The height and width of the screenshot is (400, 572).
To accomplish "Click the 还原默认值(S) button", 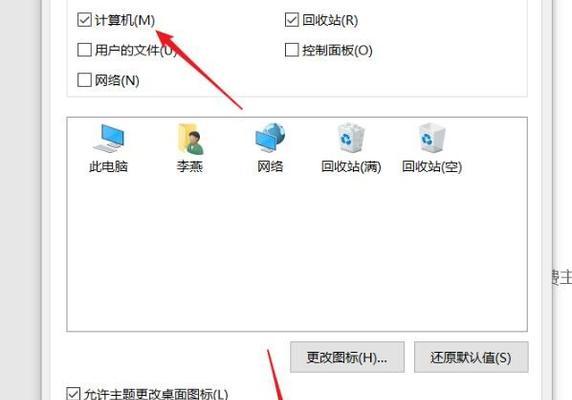I will 471,357.
